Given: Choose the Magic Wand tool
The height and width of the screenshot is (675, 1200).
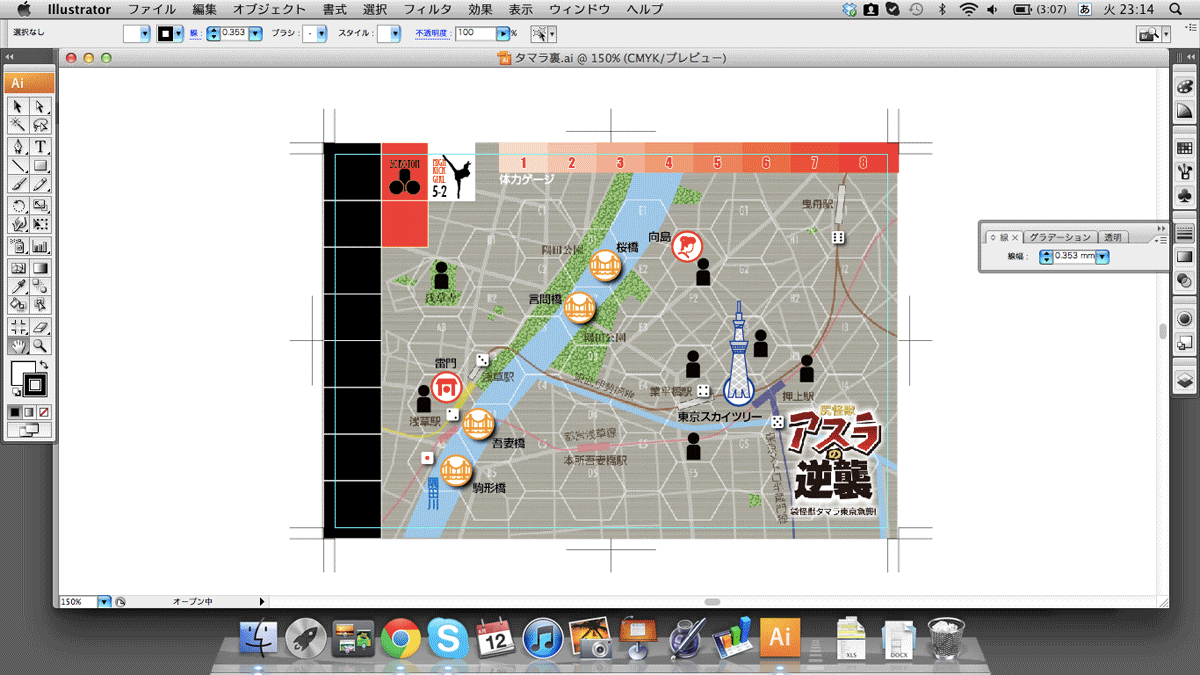Looking at the screenshot, I should 19,125.
